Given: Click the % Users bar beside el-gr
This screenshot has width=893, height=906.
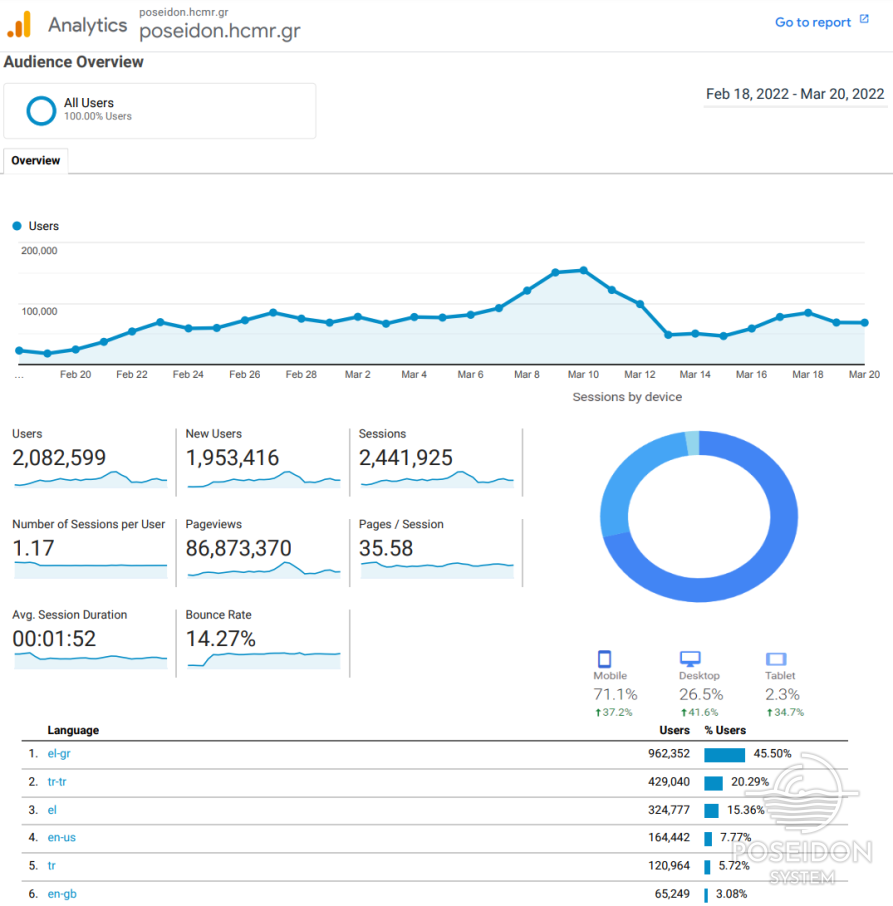Looking at the screenshot, I should click(723, 754).
